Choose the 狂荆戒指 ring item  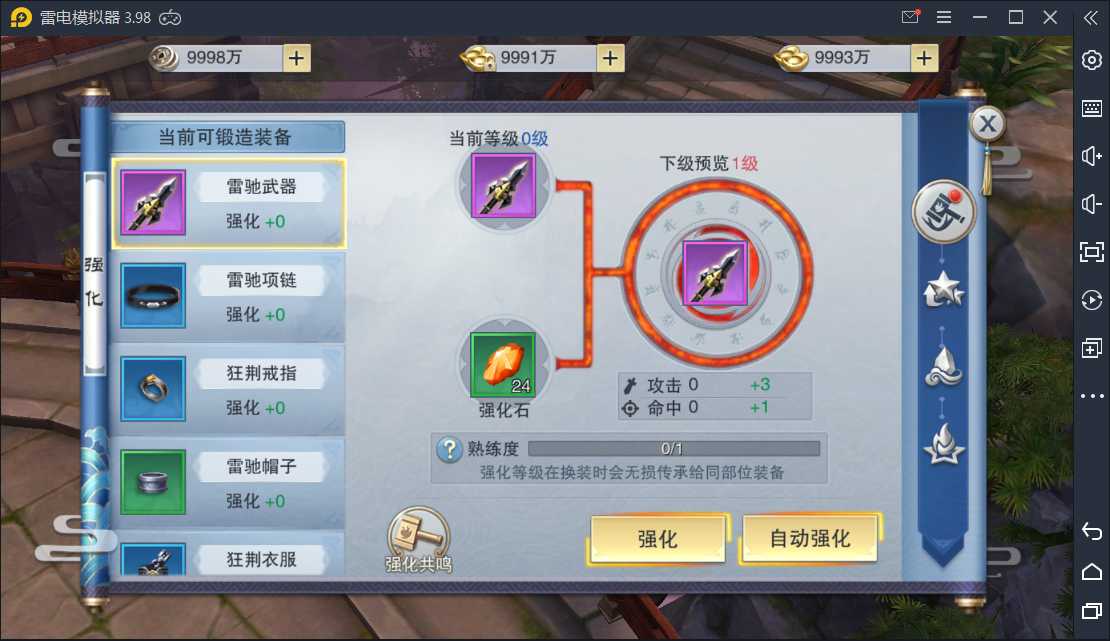coord(229,390)
